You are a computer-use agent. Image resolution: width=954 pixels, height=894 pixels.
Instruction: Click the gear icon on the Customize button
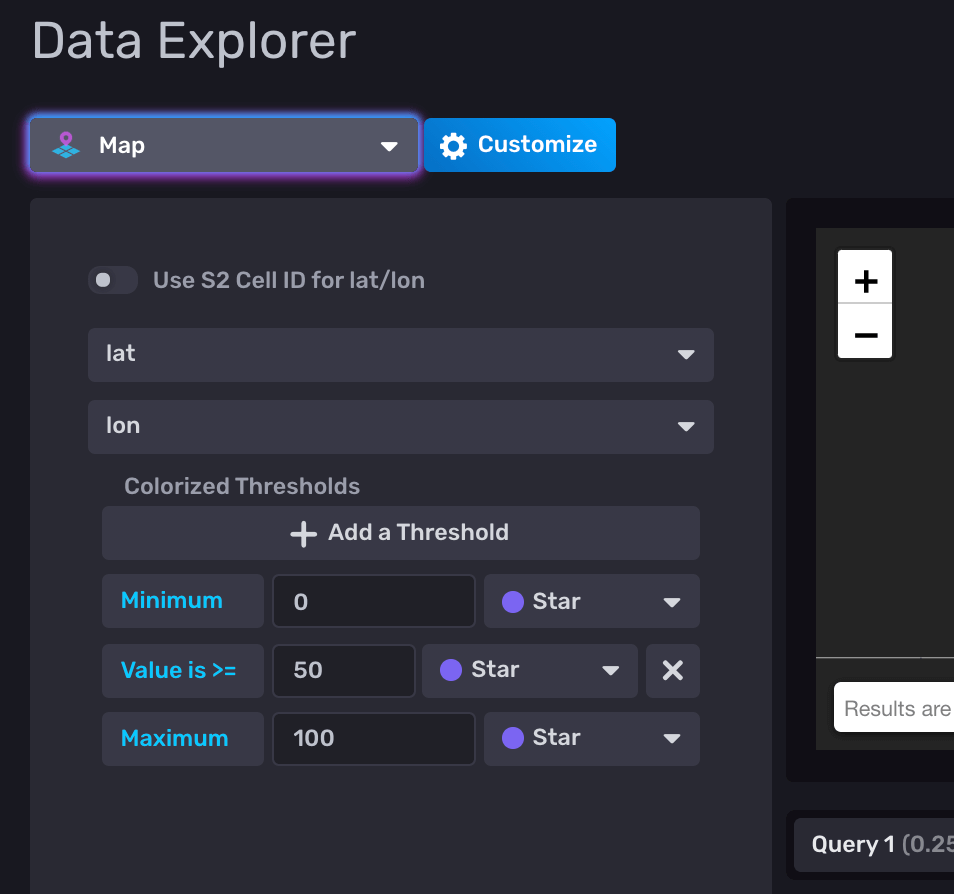coord(453,144)
